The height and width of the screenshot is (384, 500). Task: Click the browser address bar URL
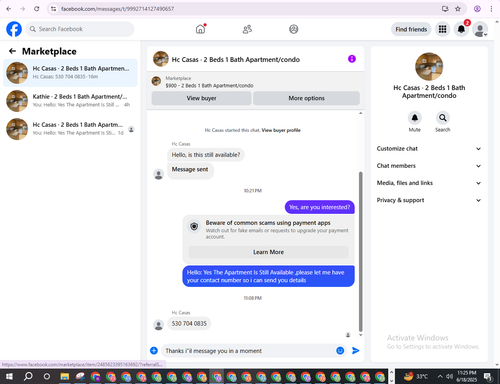pyautogui.click(x=117, y=9)
